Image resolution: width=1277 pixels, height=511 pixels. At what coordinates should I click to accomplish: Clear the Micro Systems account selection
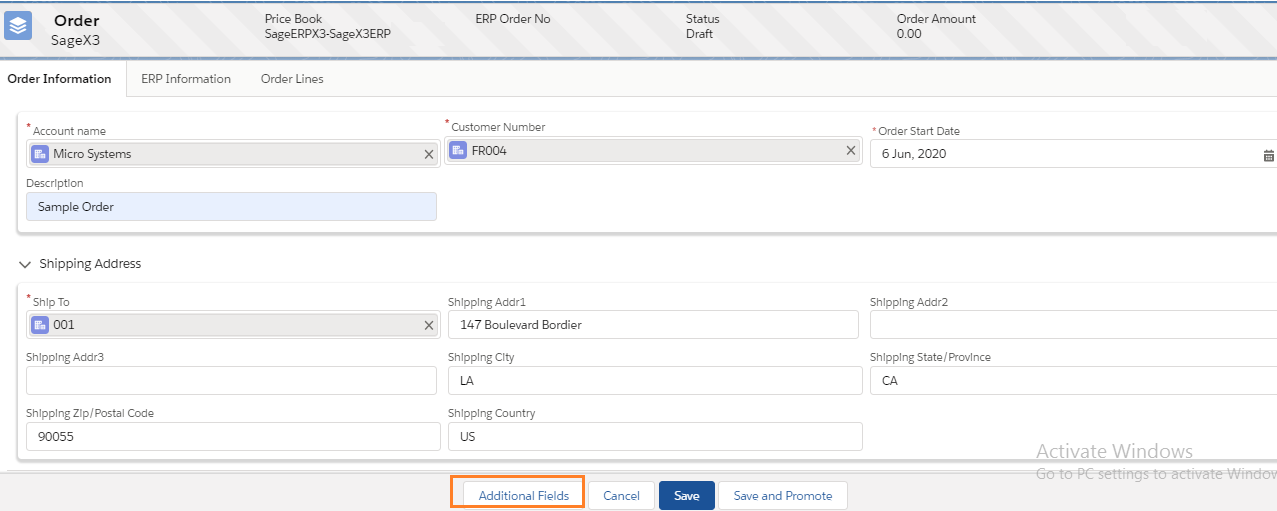point(429,154)
